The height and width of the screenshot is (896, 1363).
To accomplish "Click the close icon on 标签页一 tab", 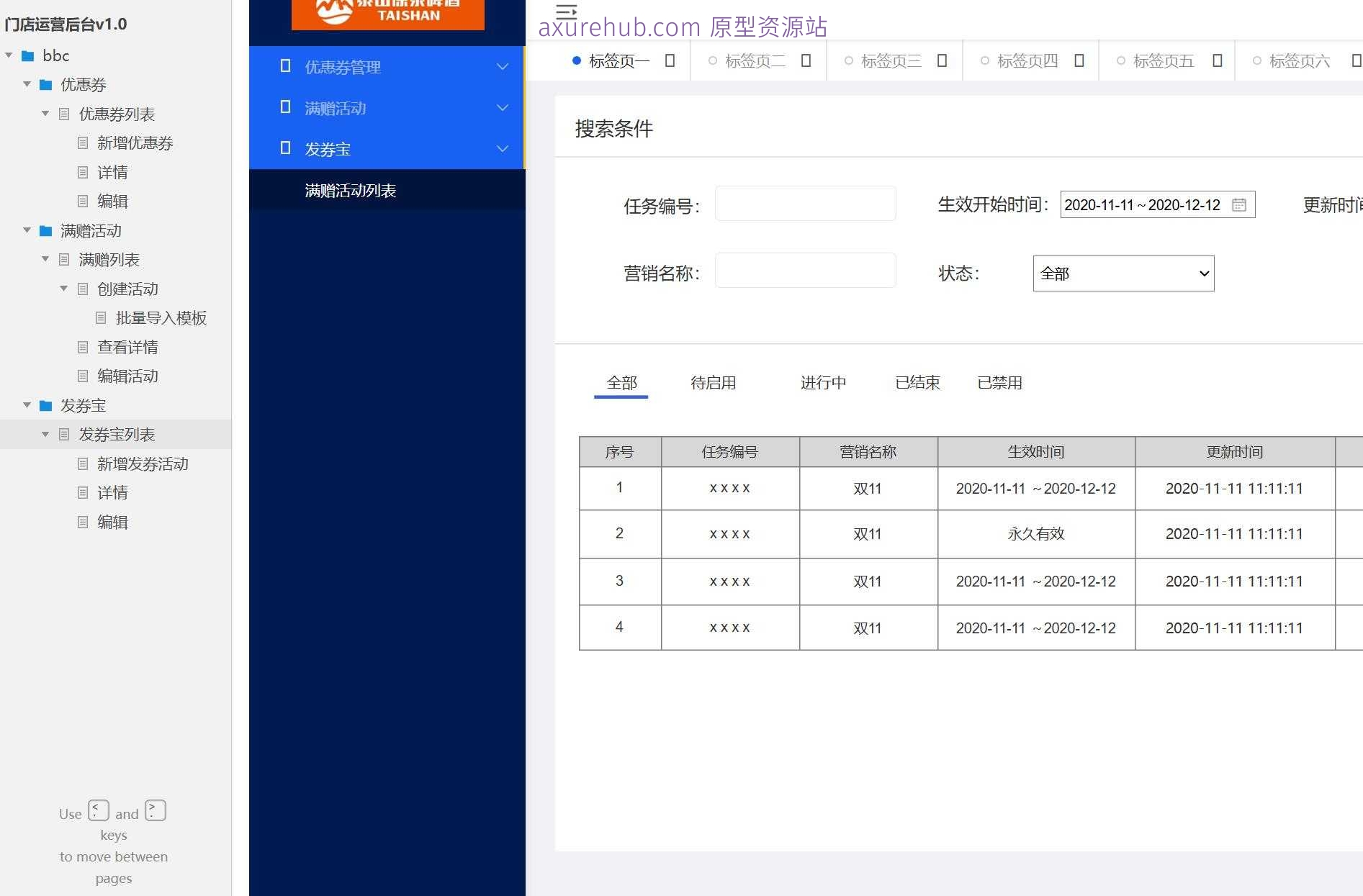I will click(670, 60).
